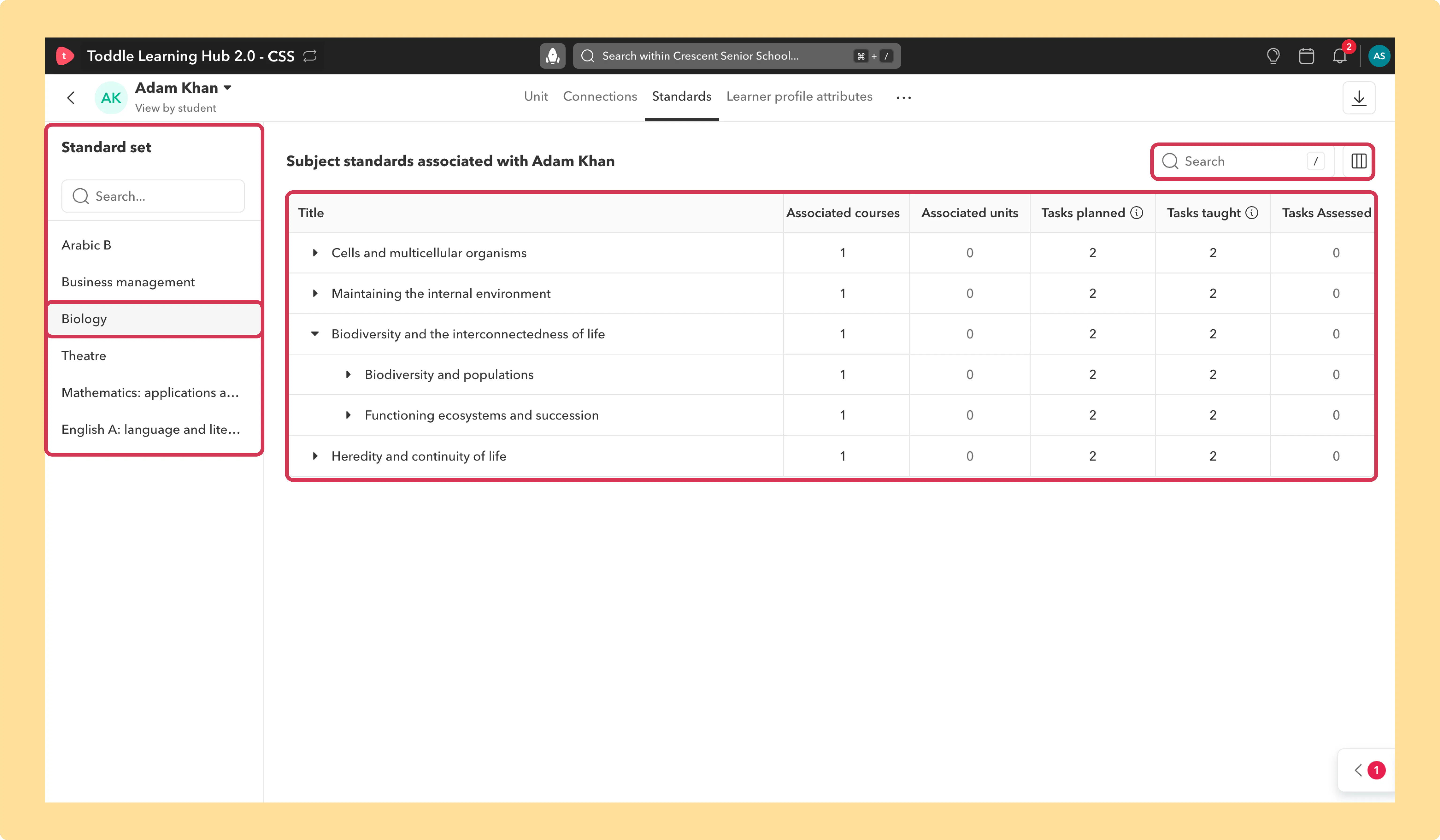Image resolution: width=1440 pixels, height=840 pixels.
Task: Collapse Biodiversity and the interconnectedness of life
Action: (x=315, y=334)
